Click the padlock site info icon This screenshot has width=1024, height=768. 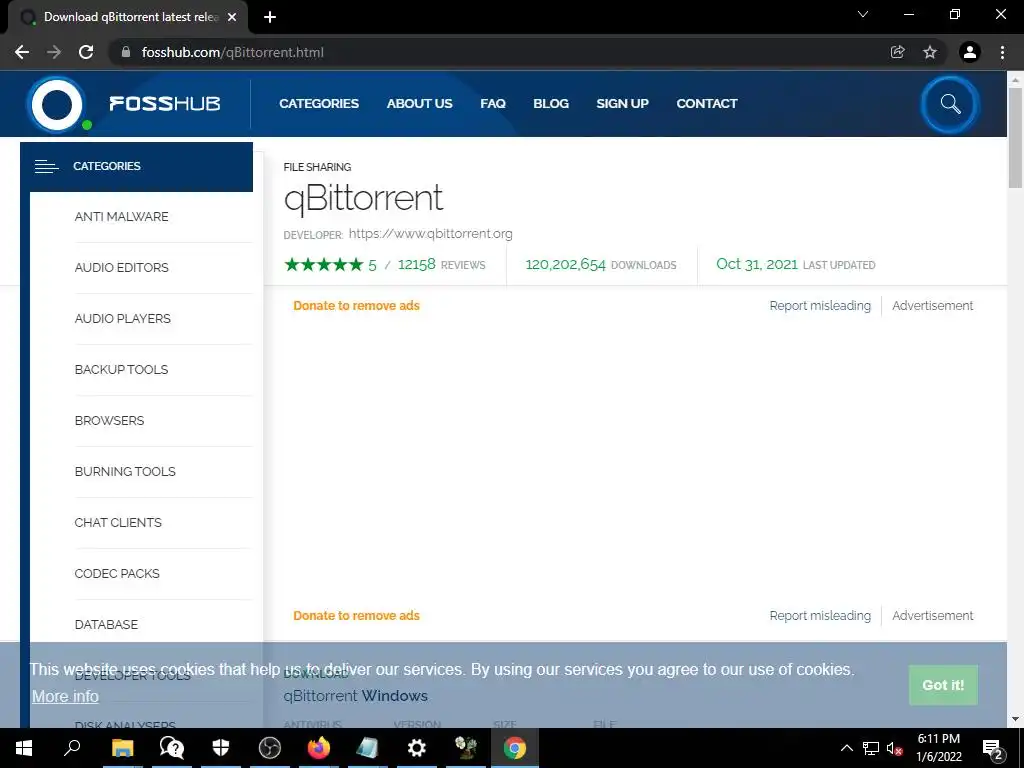pyautogui.click(x=125, y=52)
